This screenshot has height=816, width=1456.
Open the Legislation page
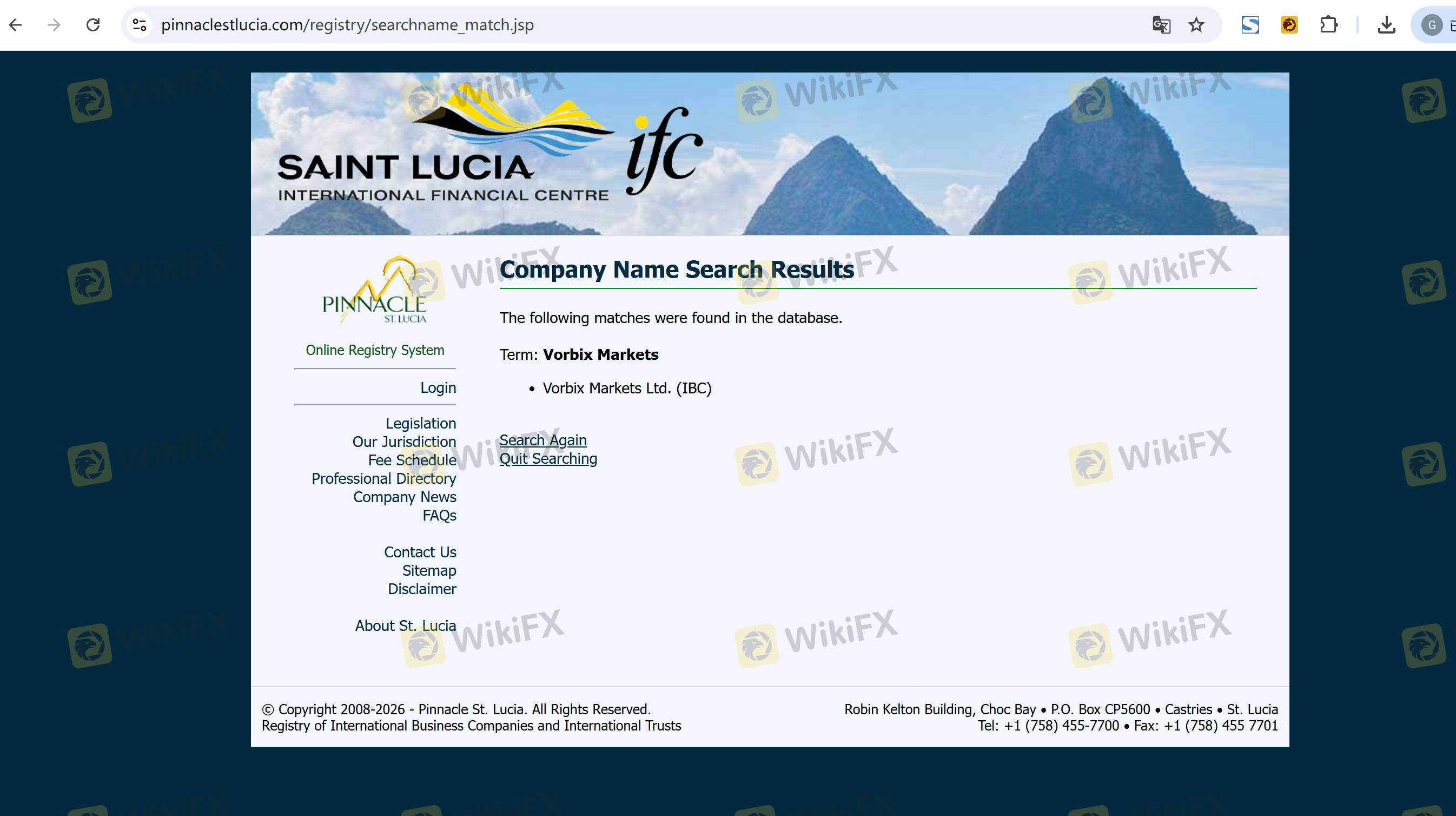click(x=421, y=423)
